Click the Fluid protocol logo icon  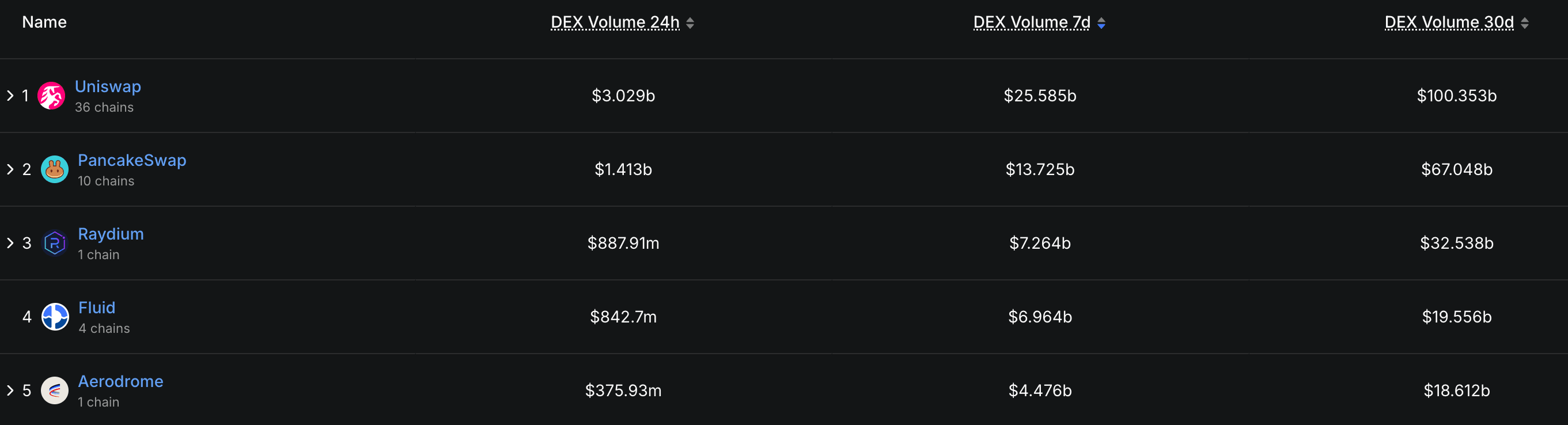[x=55, y=317]
